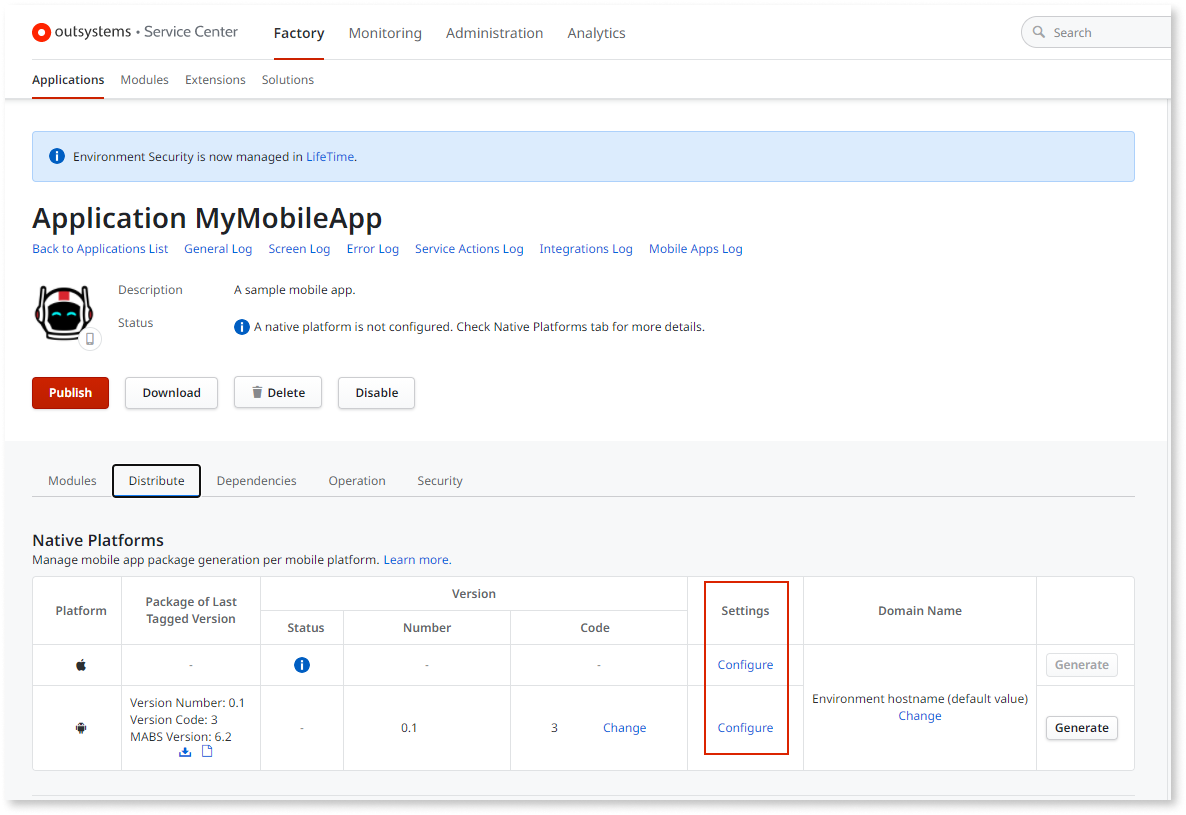Open the Administration section
The width and height of the screenshot is (1186, 815).
pyautogui.click(x=494, y=33)
